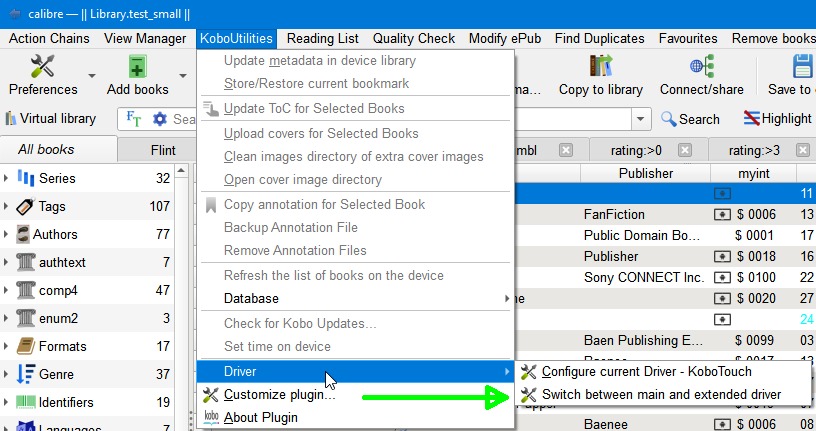Screen dimensions: 816x431
Task: Select the All books tab
Action: tap(59, 150)
